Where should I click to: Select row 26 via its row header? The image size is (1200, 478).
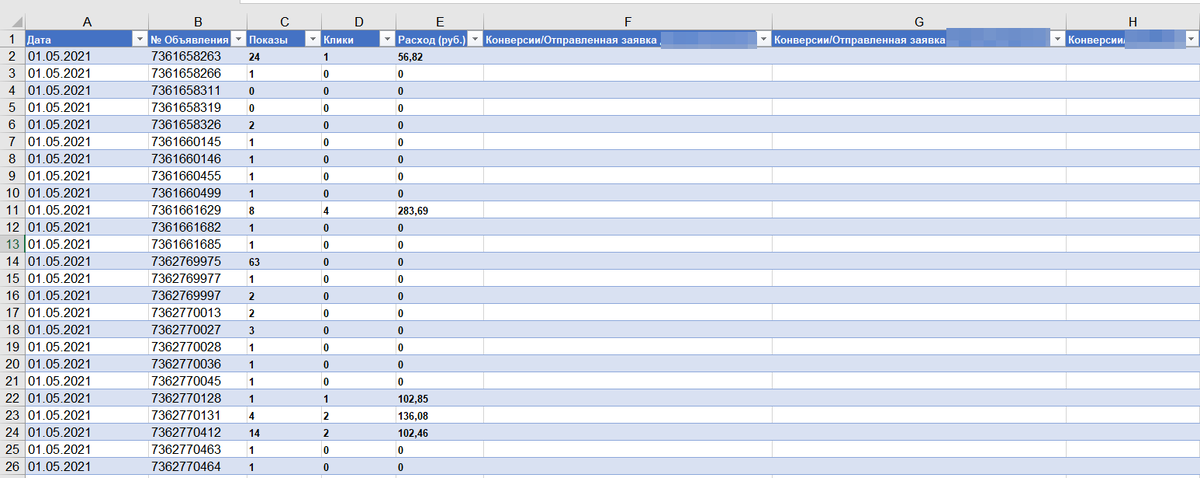[x=13, y=466]
